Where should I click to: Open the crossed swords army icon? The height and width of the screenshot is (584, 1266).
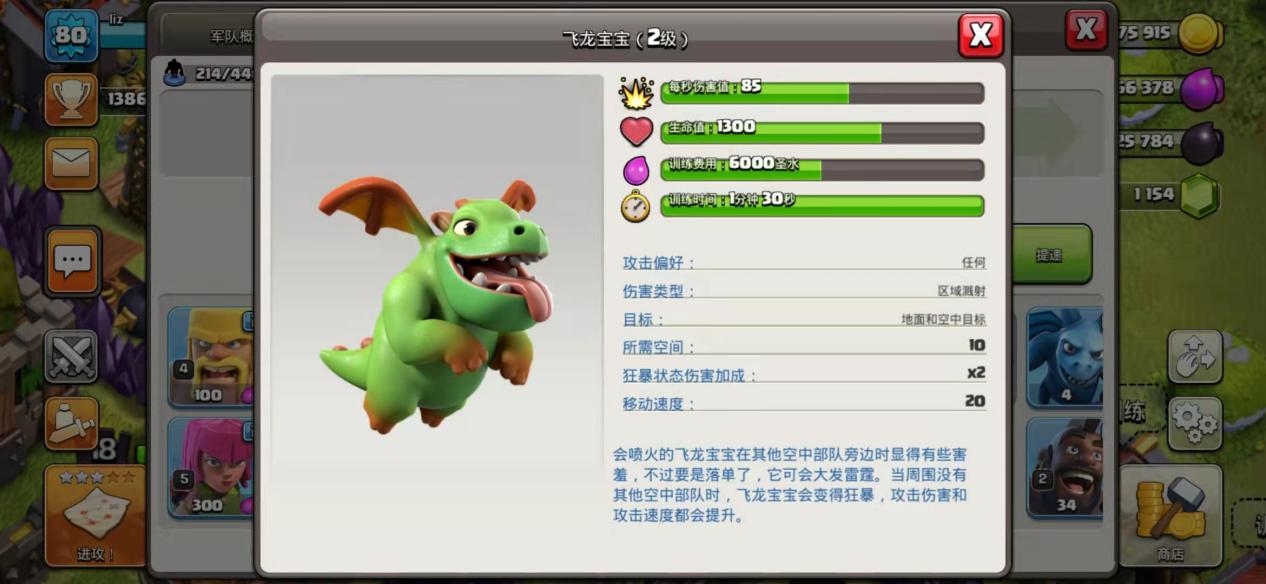(71, 357)
